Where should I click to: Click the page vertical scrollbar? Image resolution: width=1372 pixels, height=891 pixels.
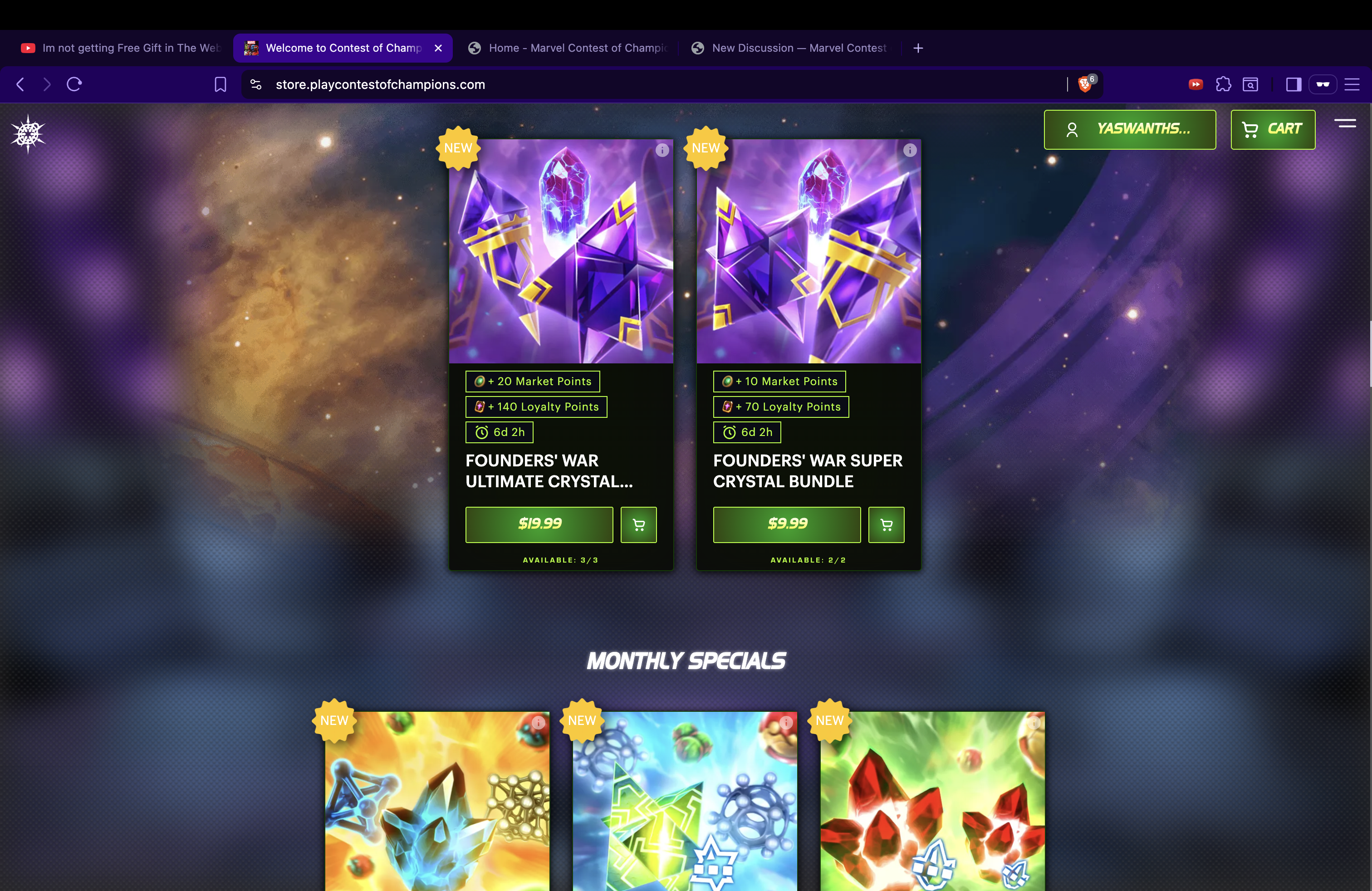(1370, 354)
